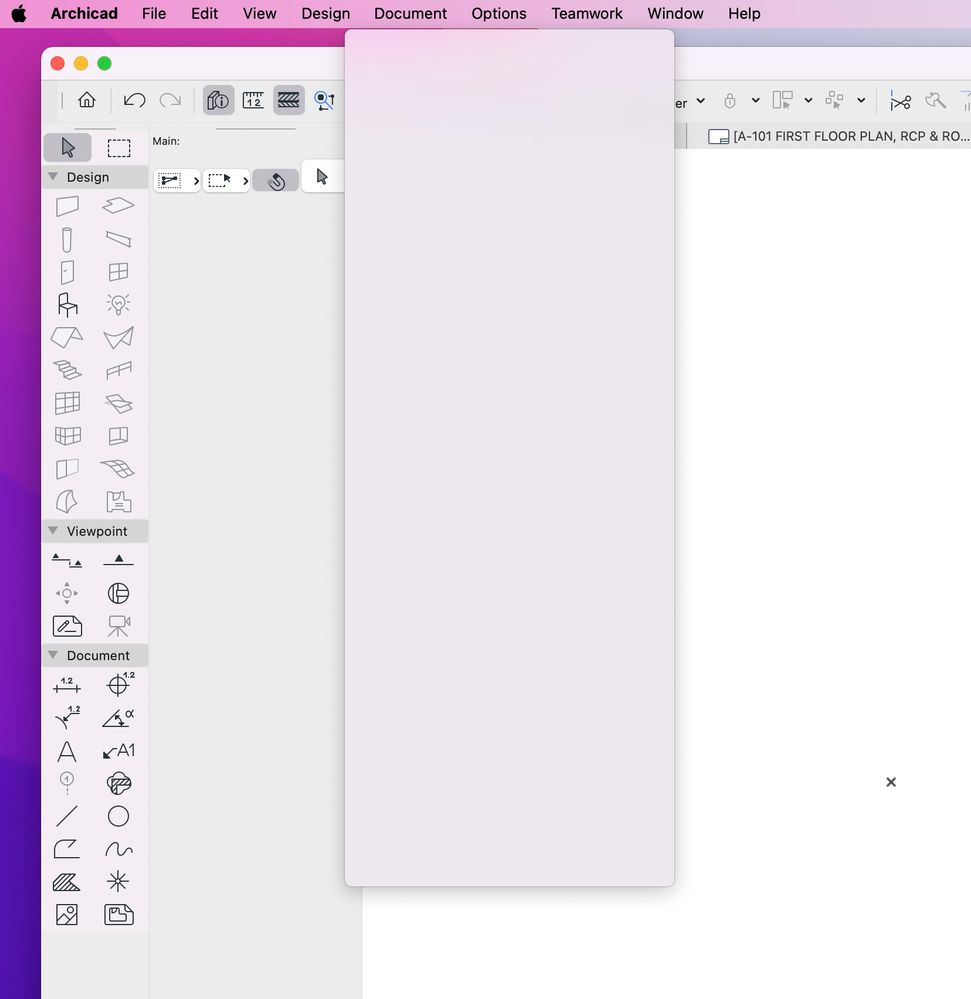971x999 pixels.
Task: Activate the Camera tool under Viewpoint
Action: click(118, 625)
